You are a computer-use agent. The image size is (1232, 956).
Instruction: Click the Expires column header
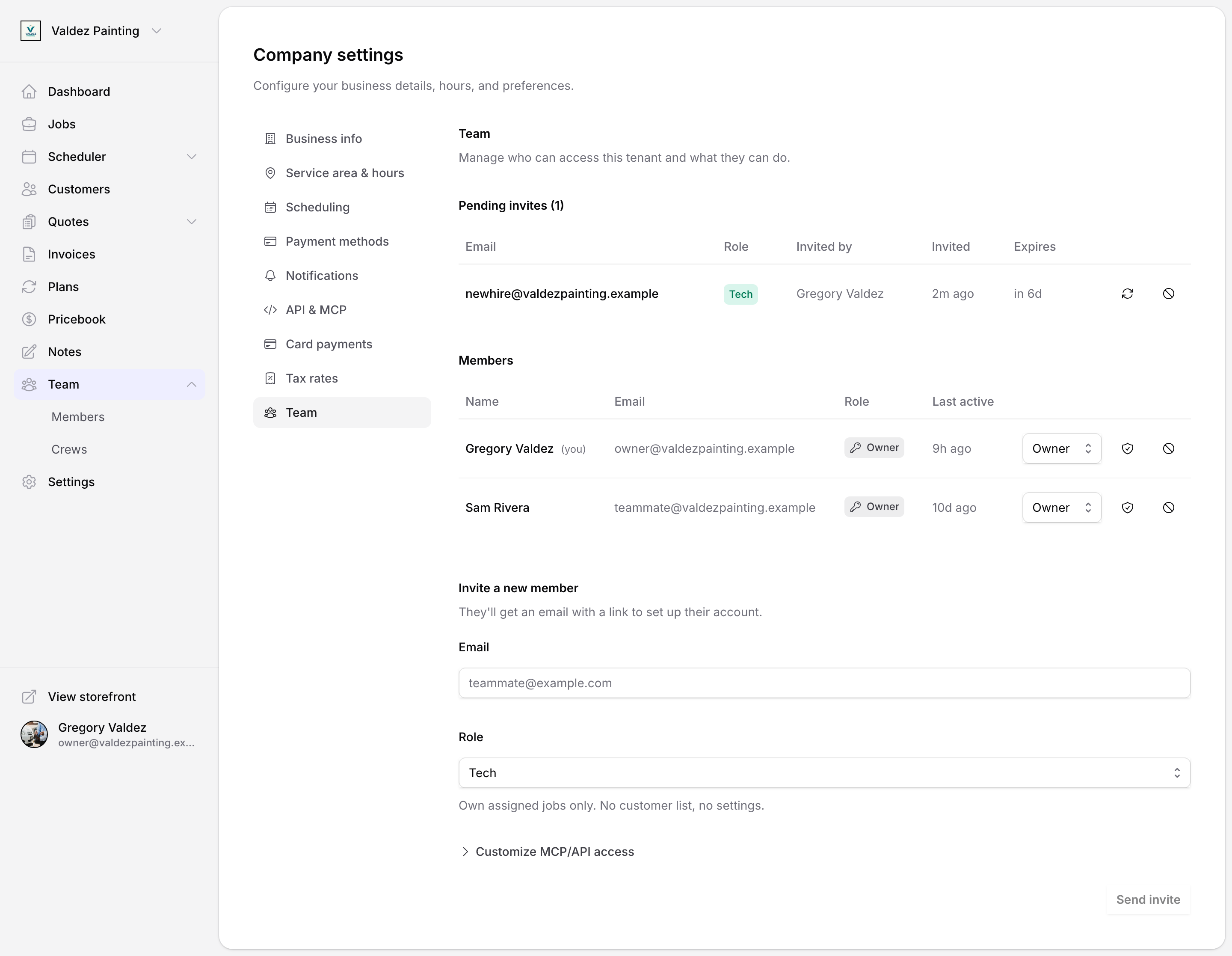point(1034,246)
